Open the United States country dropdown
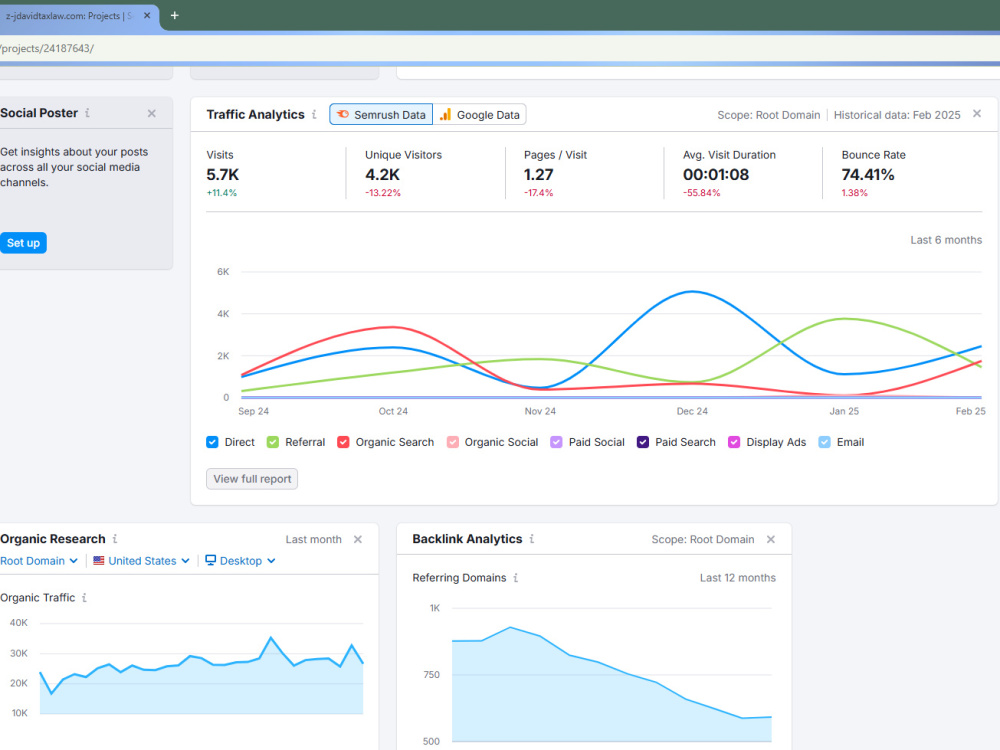The height and width of the screenshot is (750, 1000). click(142, 561)
